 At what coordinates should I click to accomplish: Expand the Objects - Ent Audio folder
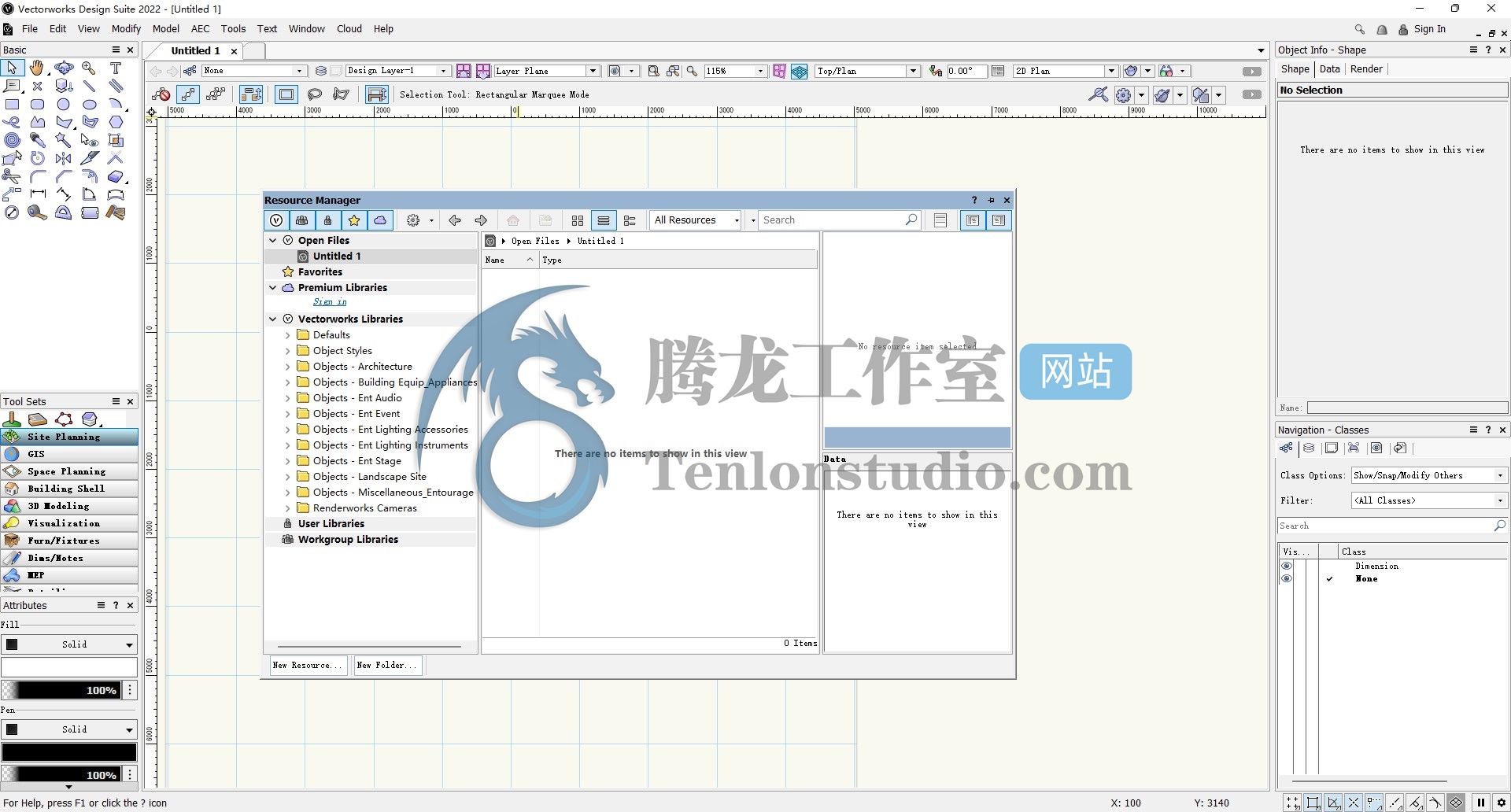(x=287, y=398)
